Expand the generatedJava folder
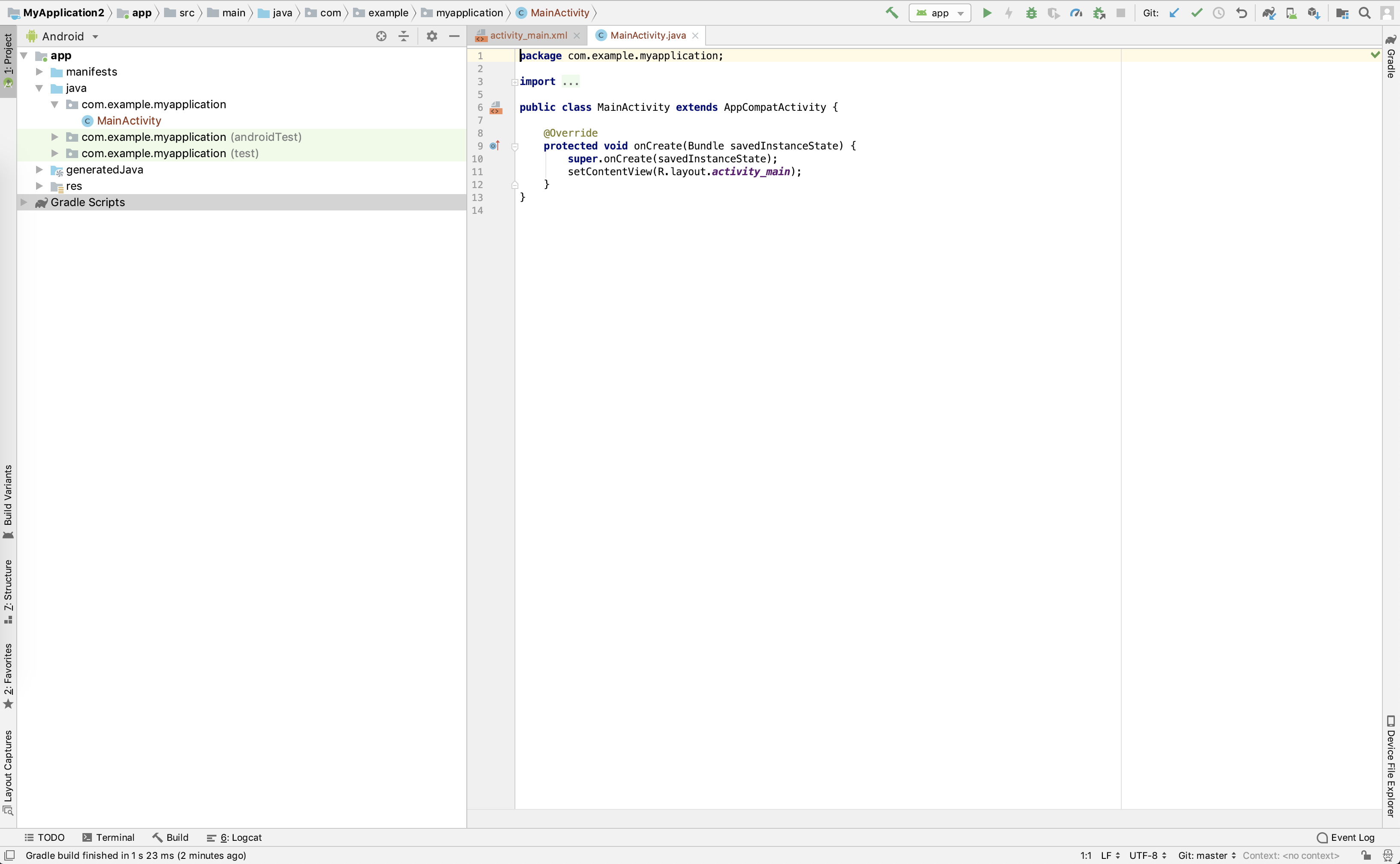 [x=40, y=170]
